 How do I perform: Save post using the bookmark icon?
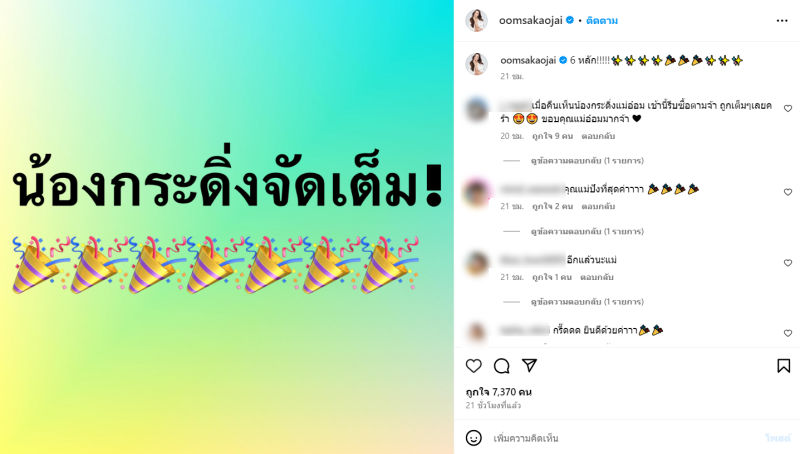coord(784,366)
